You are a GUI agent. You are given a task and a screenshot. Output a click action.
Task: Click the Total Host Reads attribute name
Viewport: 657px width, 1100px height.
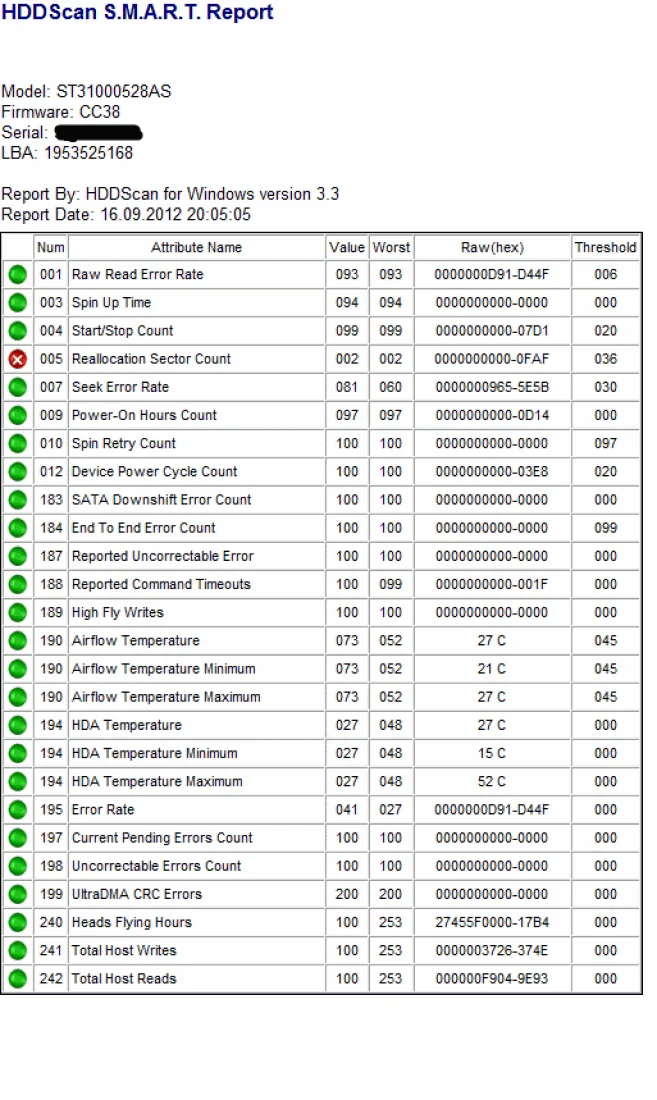point(124,979)
